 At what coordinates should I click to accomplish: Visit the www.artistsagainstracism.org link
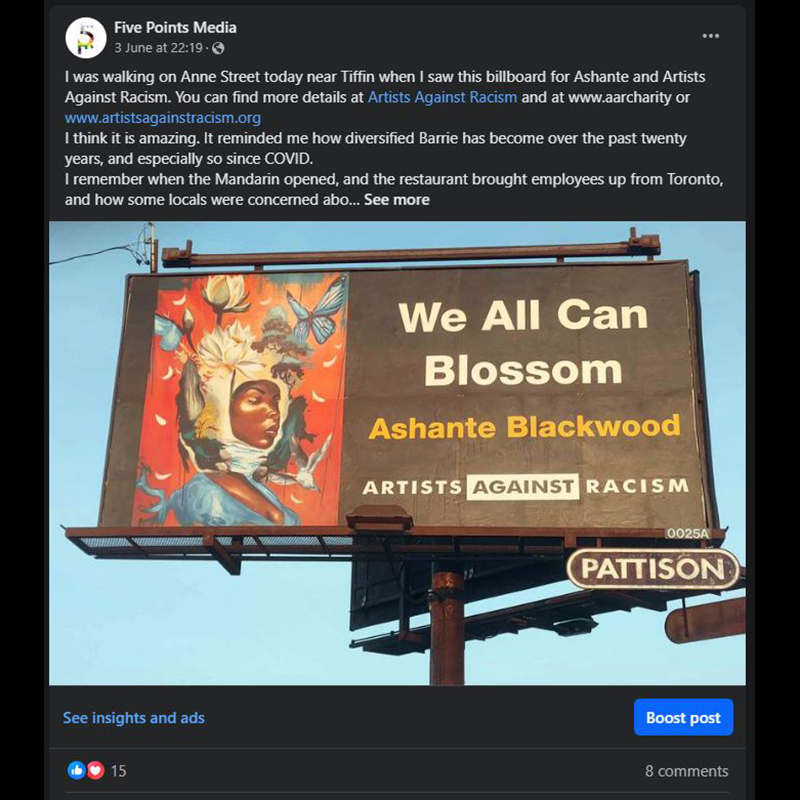(x=163, y=118)
